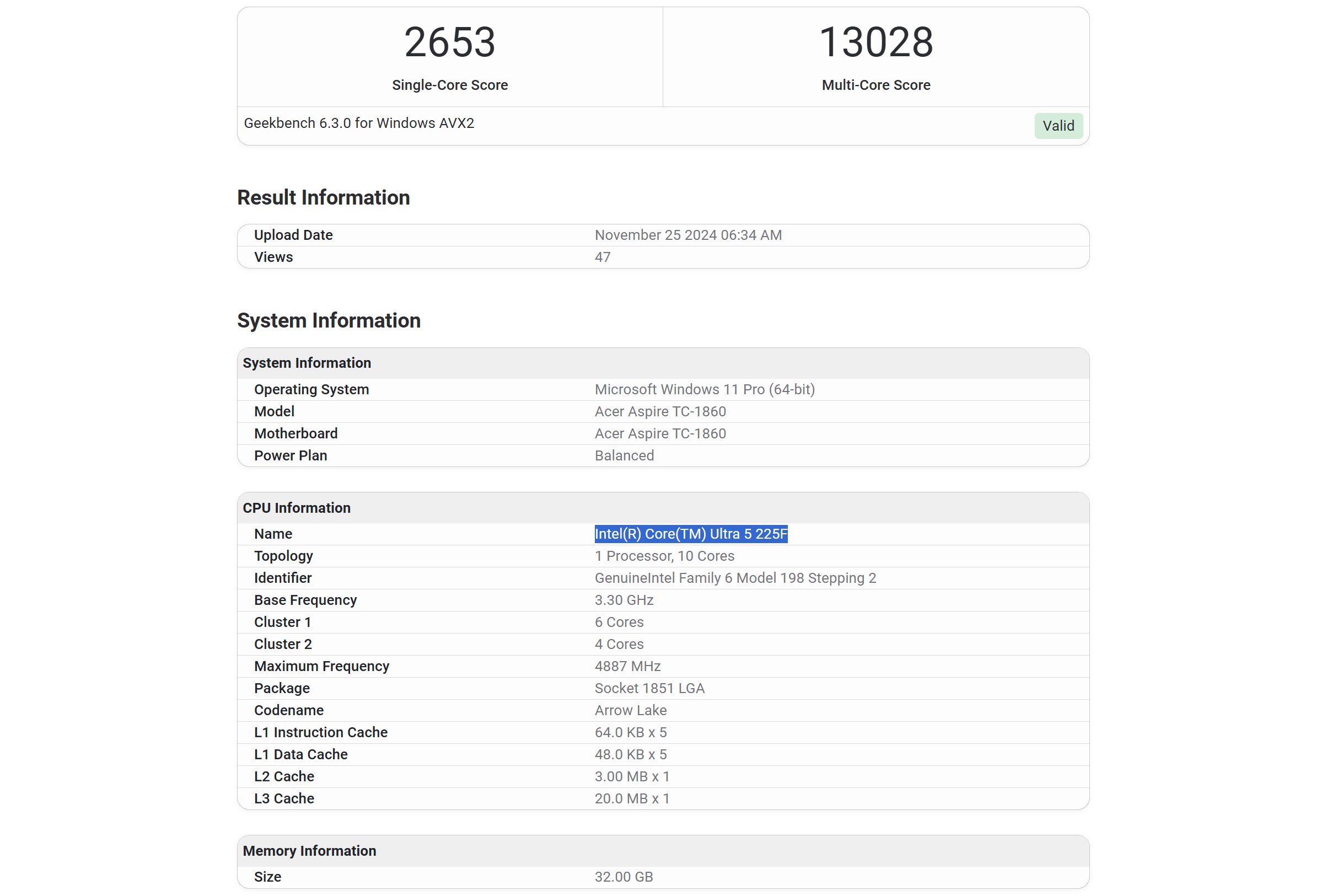Click the Memory Information table header
Screen dimensions: 1327x896
(309, 851)
